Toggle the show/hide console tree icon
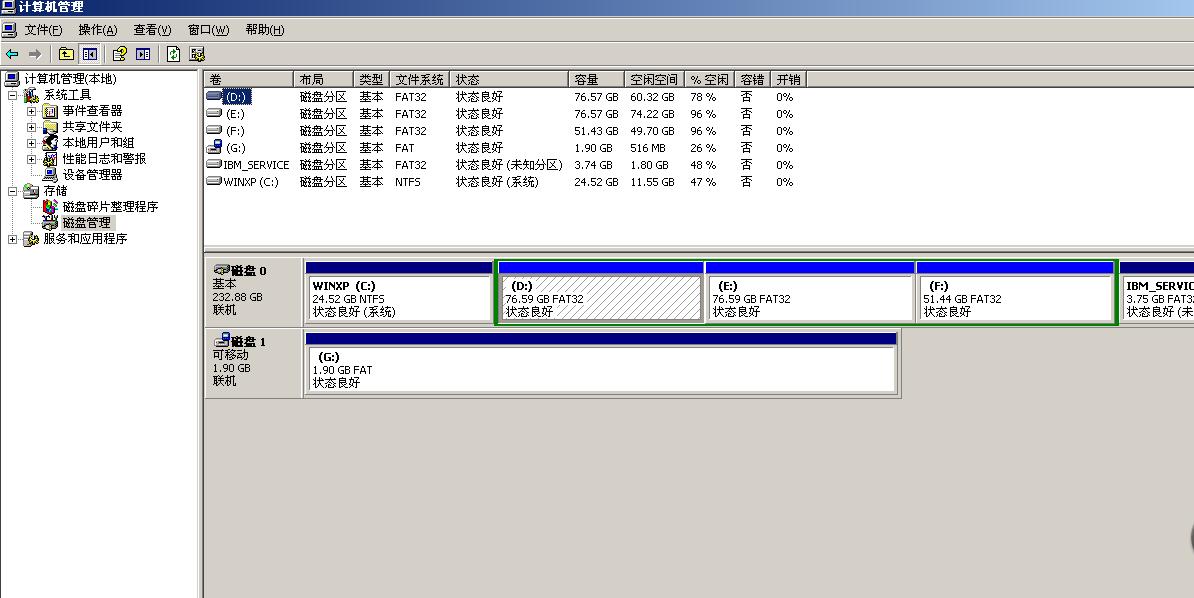 90,54
